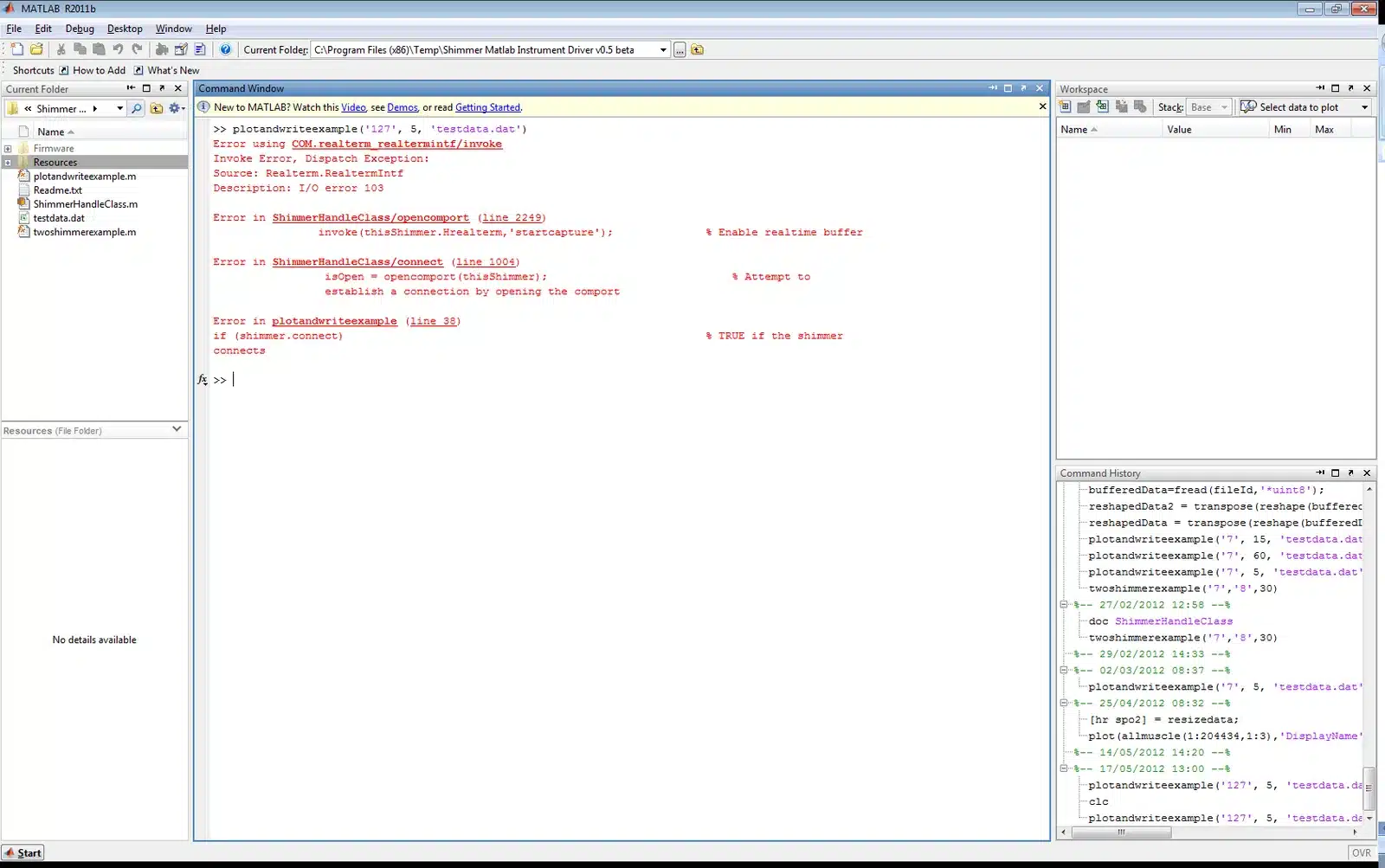Click the search magnifier in Current Folder panel
The width and height of the screenshot is (1385, 868).
[136, 108]
